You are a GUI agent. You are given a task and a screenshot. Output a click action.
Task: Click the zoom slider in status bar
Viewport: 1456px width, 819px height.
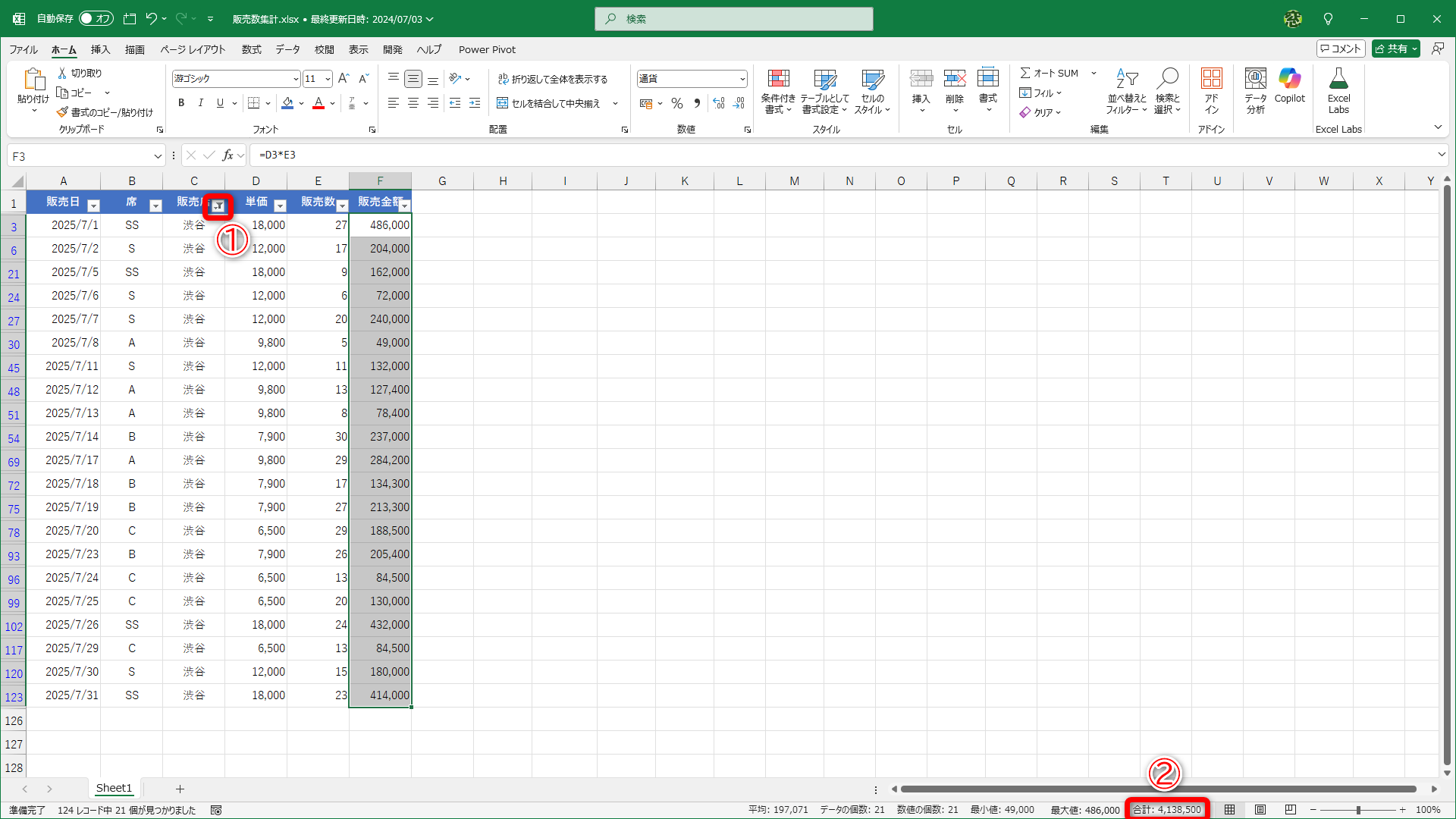pyautogui.click(x=1357, y=810)
